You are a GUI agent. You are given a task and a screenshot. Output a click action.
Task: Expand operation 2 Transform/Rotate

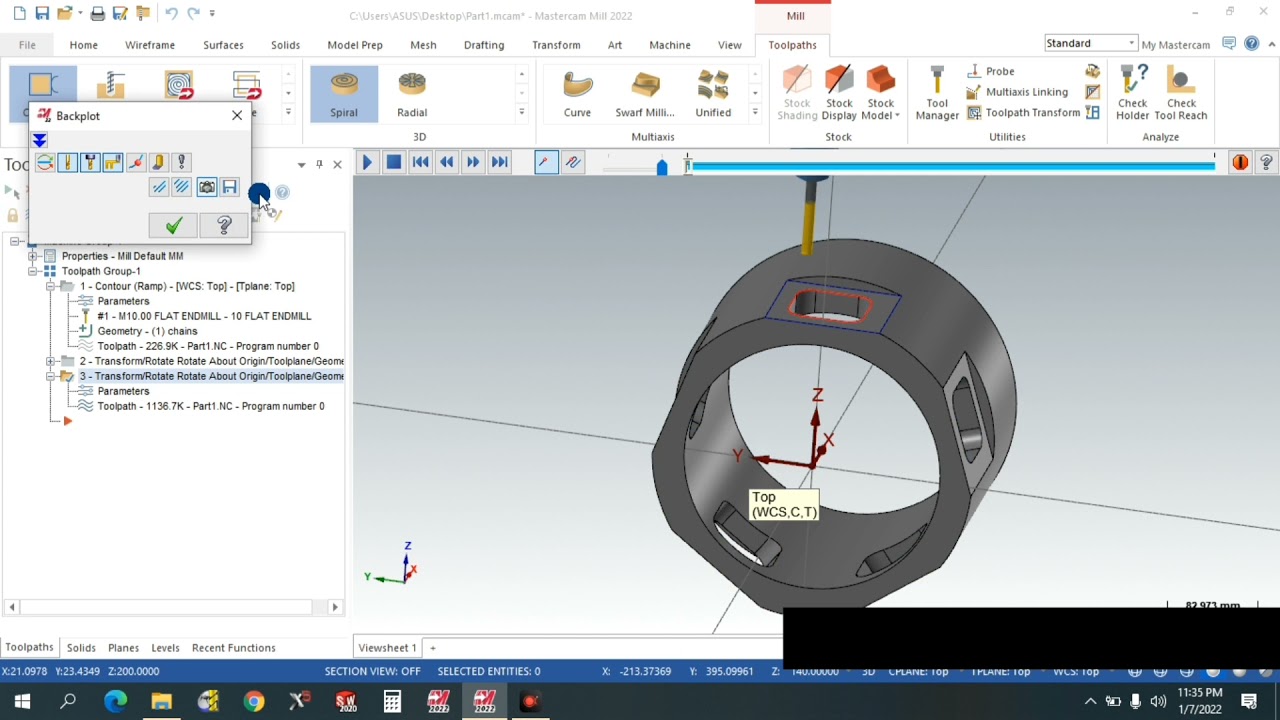50,361
